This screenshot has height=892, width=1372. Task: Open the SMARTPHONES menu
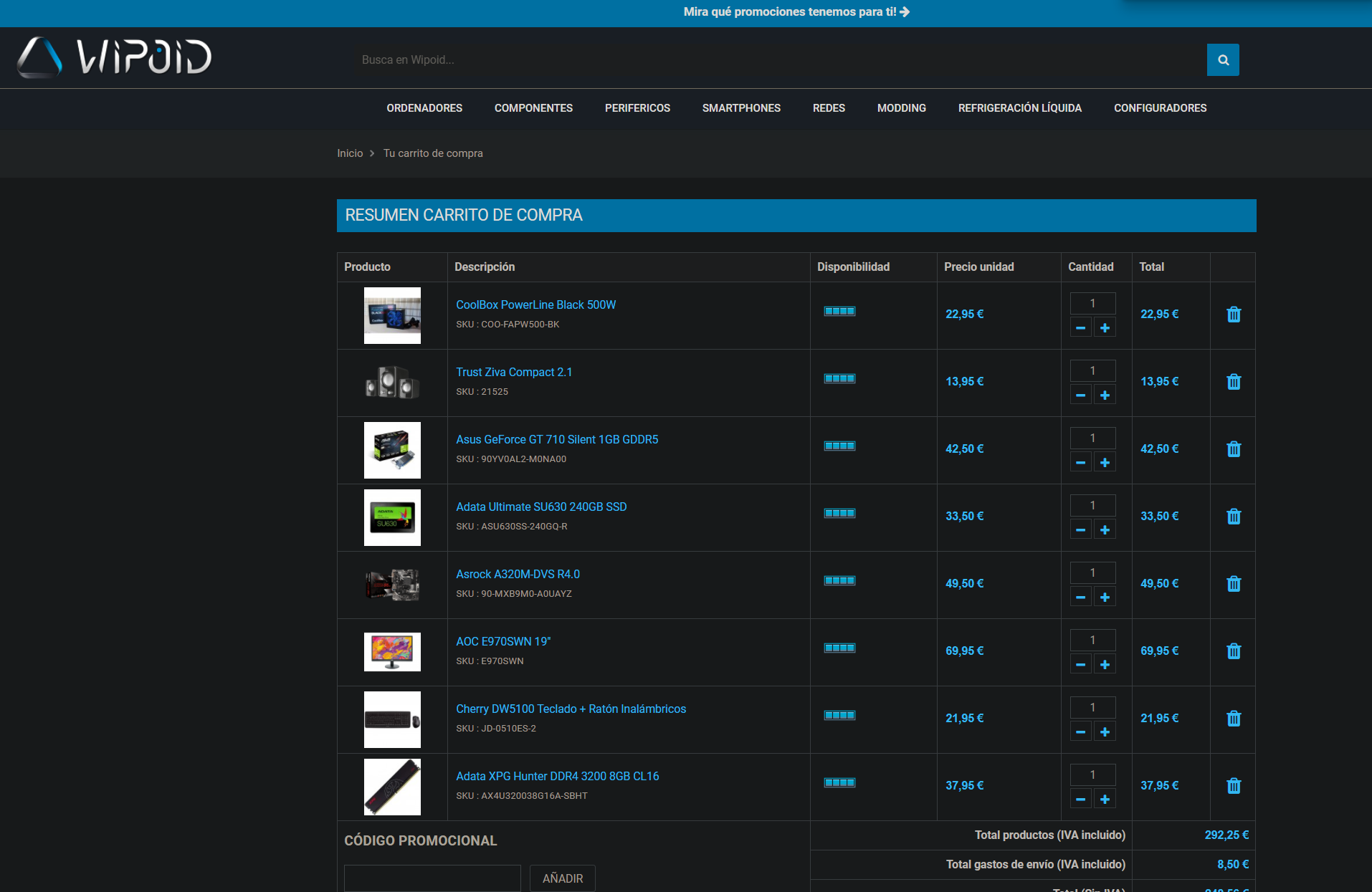point(741,108)
